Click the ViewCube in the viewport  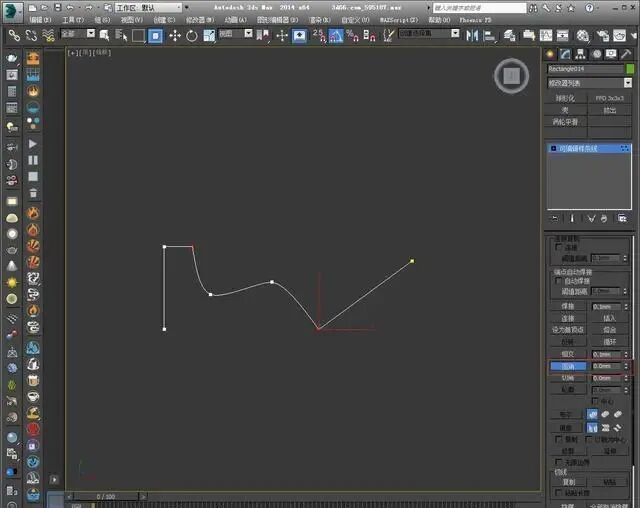(511, 76)
